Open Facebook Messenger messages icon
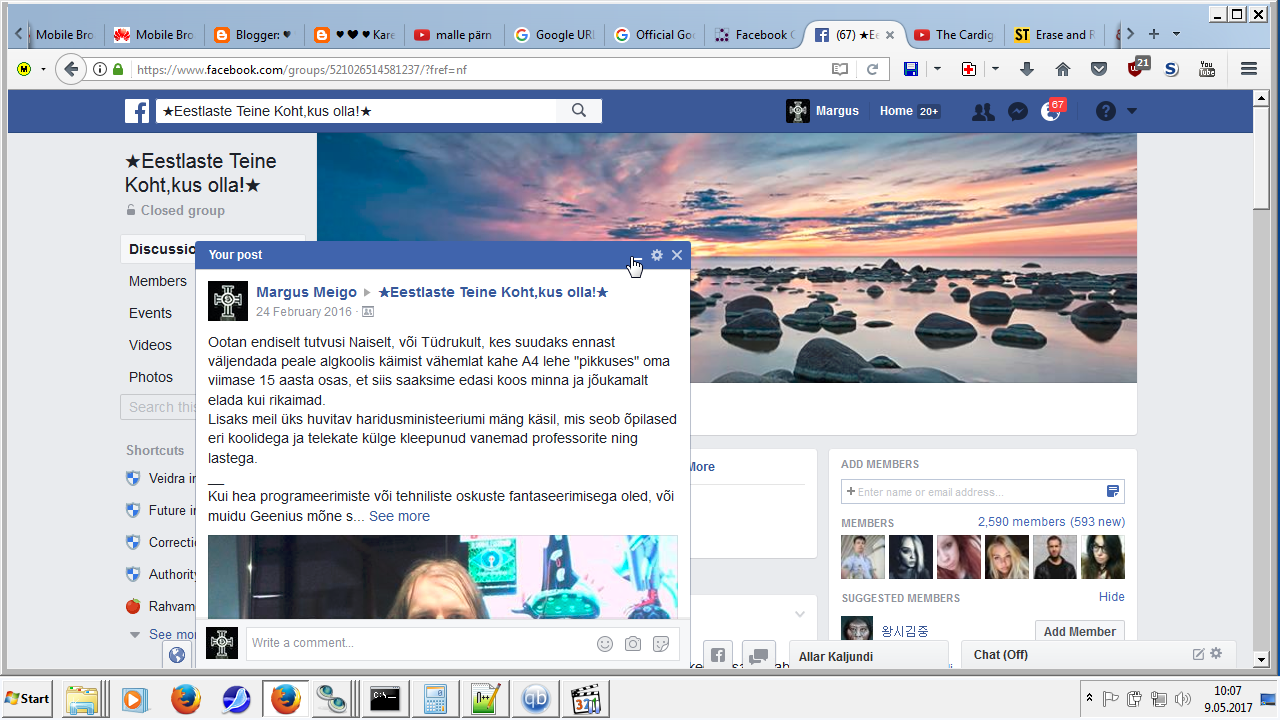The image size is (1280, 720). (x=1018, y=112)
